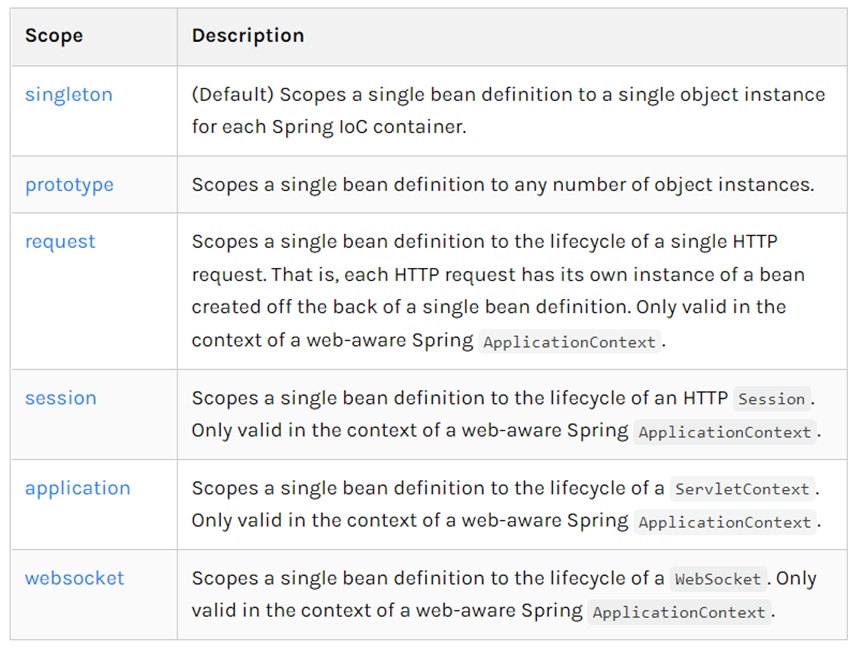
Task: Click ApplicationContext code in websocket row
Action: point(679,612)
